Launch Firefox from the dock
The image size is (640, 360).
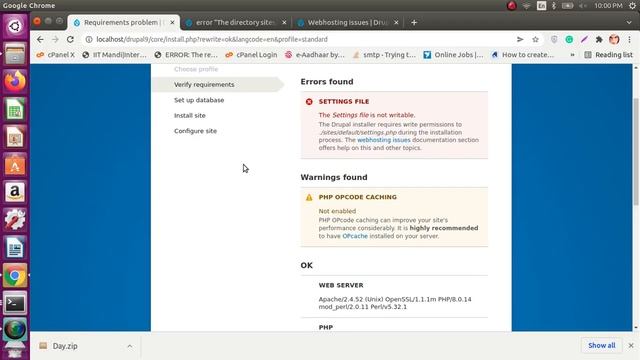15,81
